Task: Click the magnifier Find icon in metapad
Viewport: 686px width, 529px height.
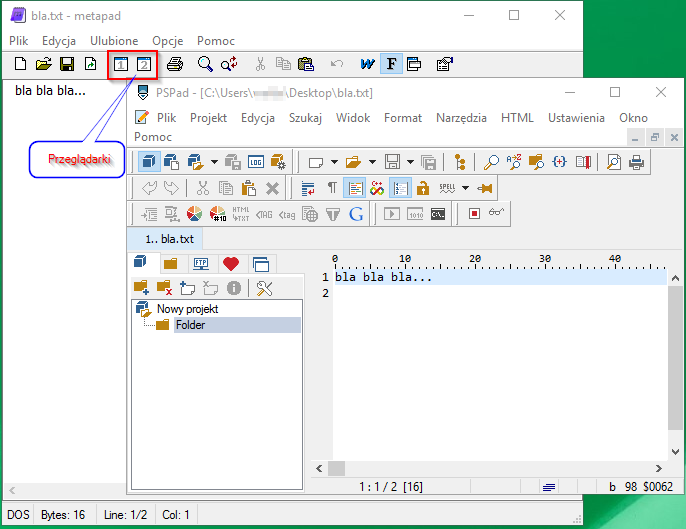Action: point(204,64)
